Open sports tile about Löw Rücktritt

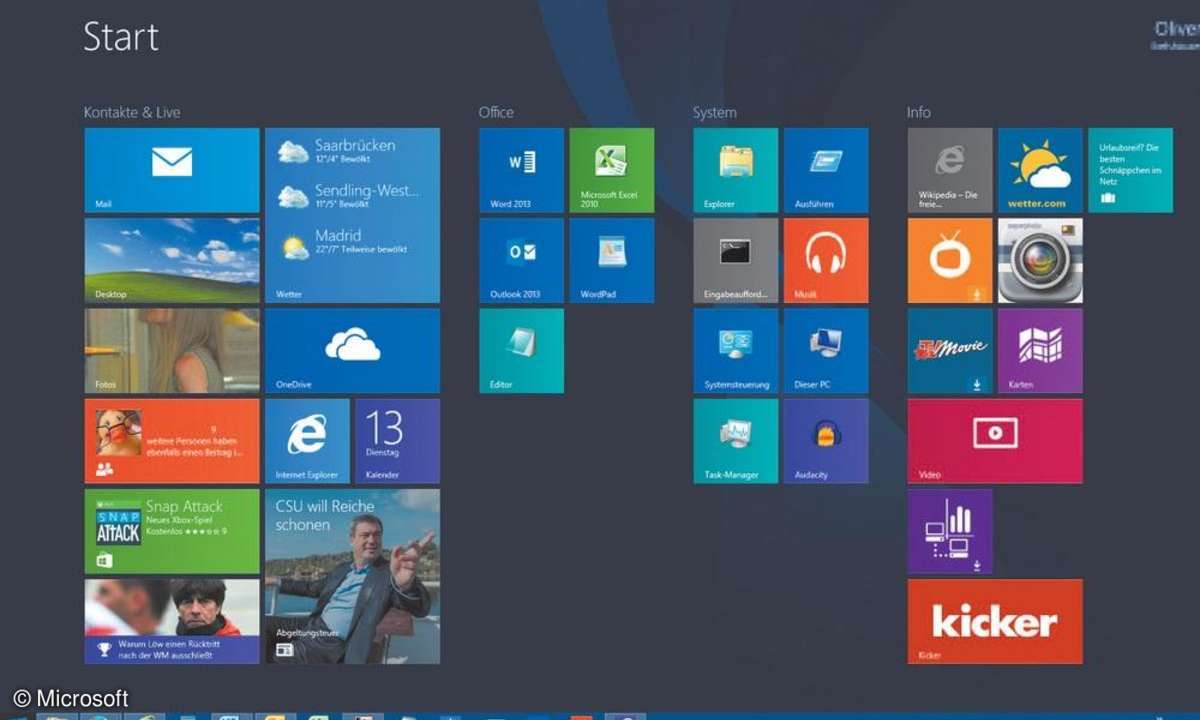click(172, 621)
